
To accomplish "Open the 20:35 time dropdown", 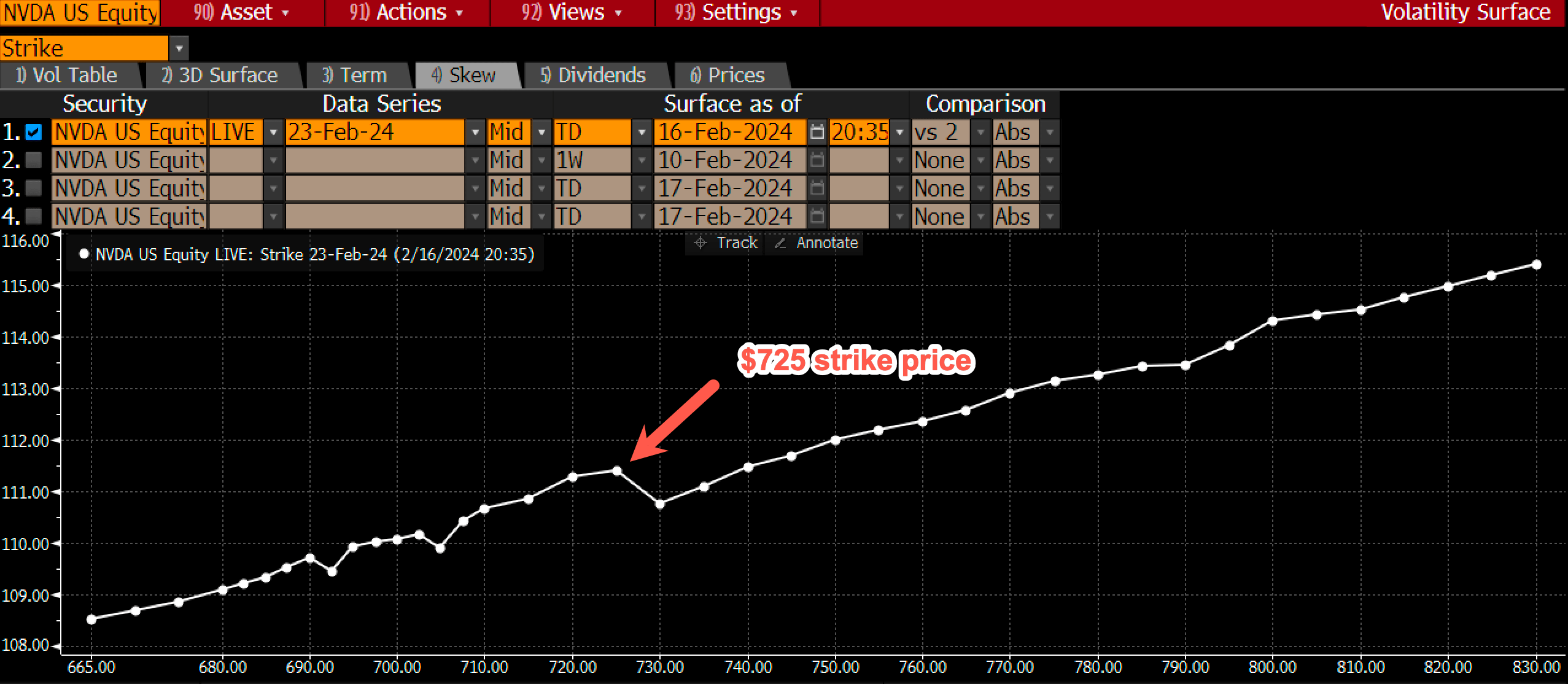I will [899, 132].
